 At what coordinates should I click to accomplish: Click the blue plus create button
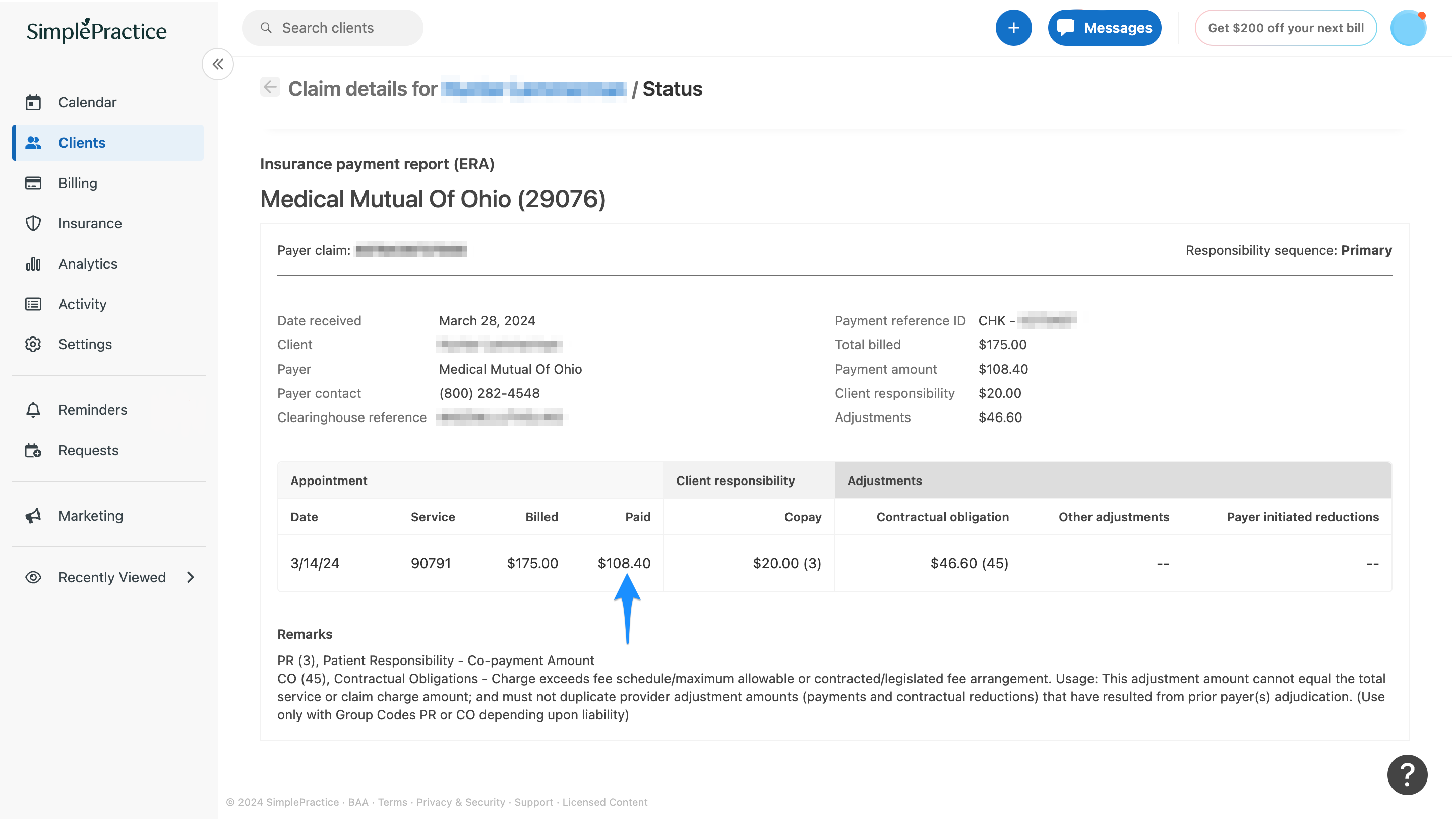coord(1013,28)
